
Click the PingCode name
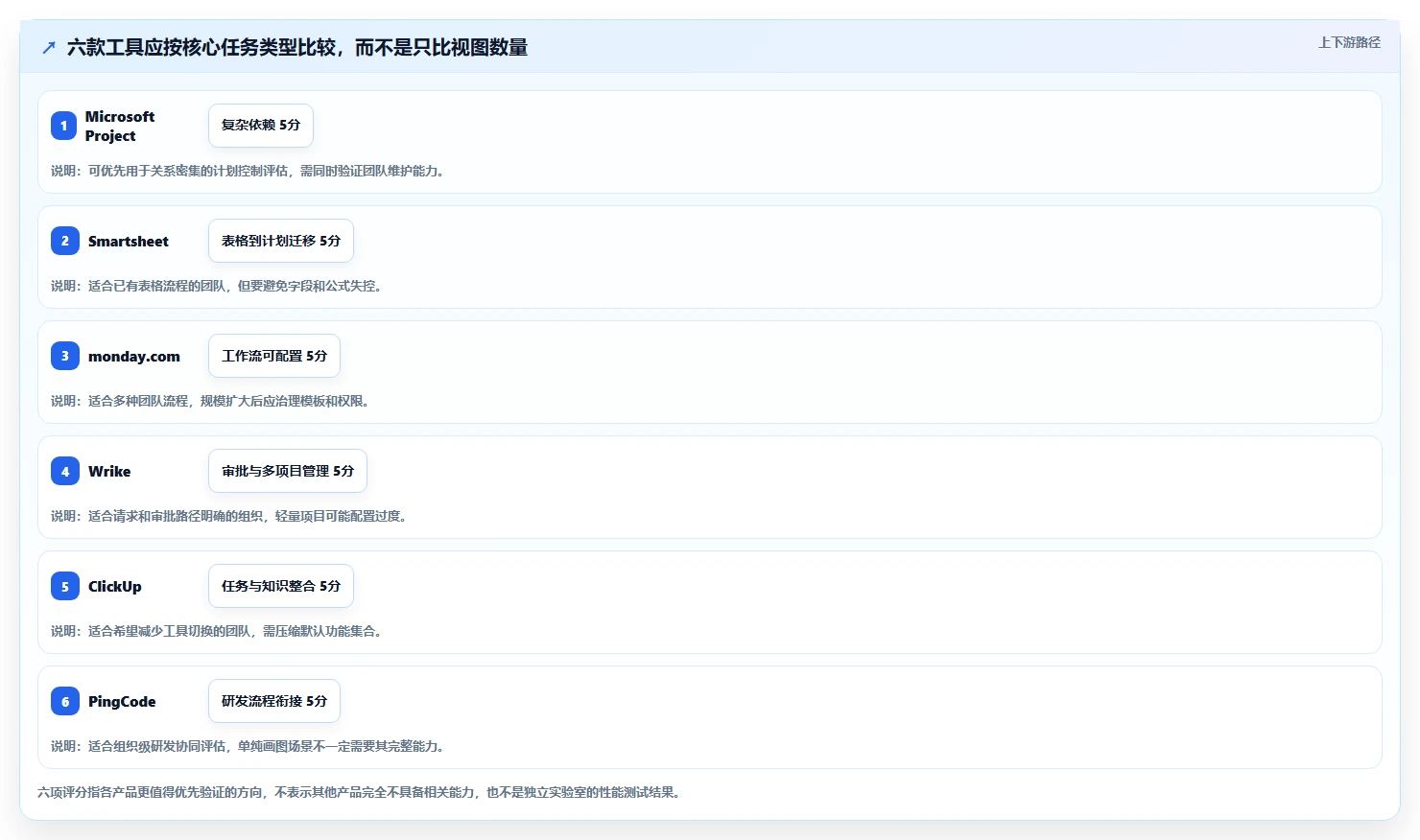click(x=122, y=702)
